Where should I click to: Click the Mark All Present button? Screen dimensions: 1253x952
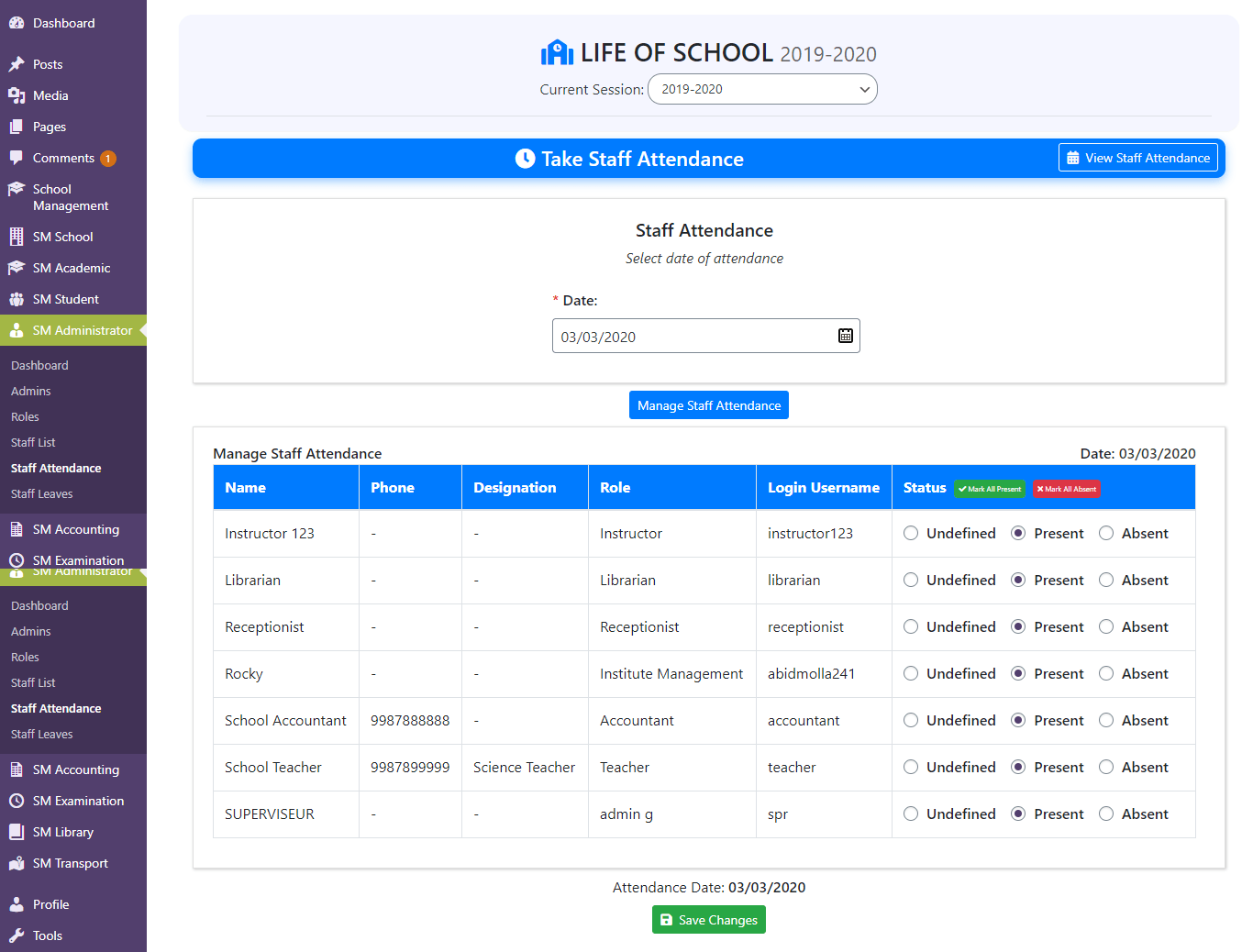[x=990, y=489]
